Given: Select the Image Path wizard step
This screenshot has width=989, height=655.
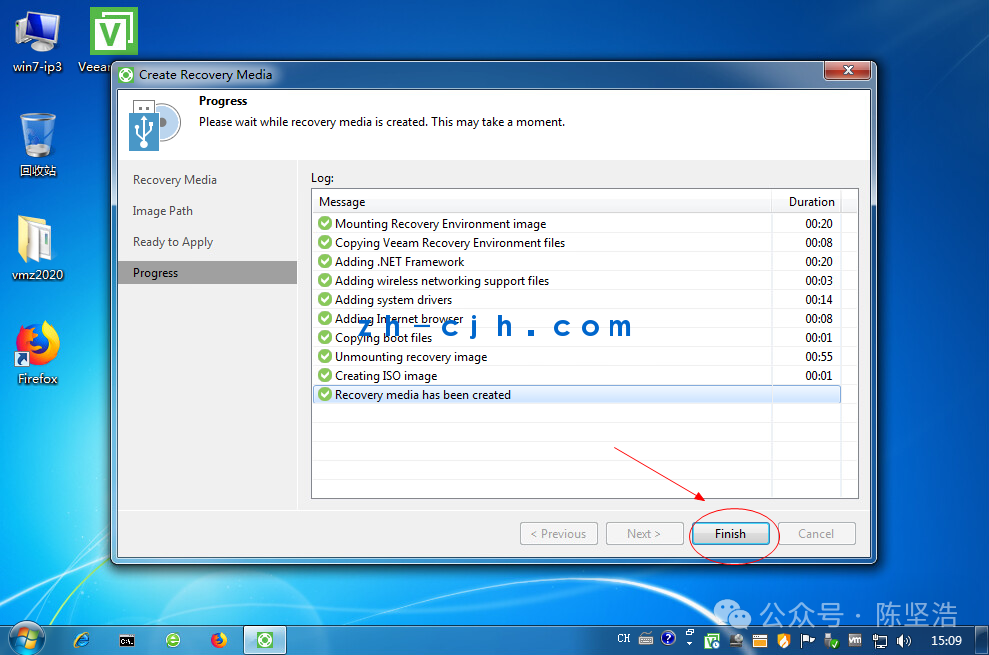Looking at the screenshot, I should coord(163,211).
